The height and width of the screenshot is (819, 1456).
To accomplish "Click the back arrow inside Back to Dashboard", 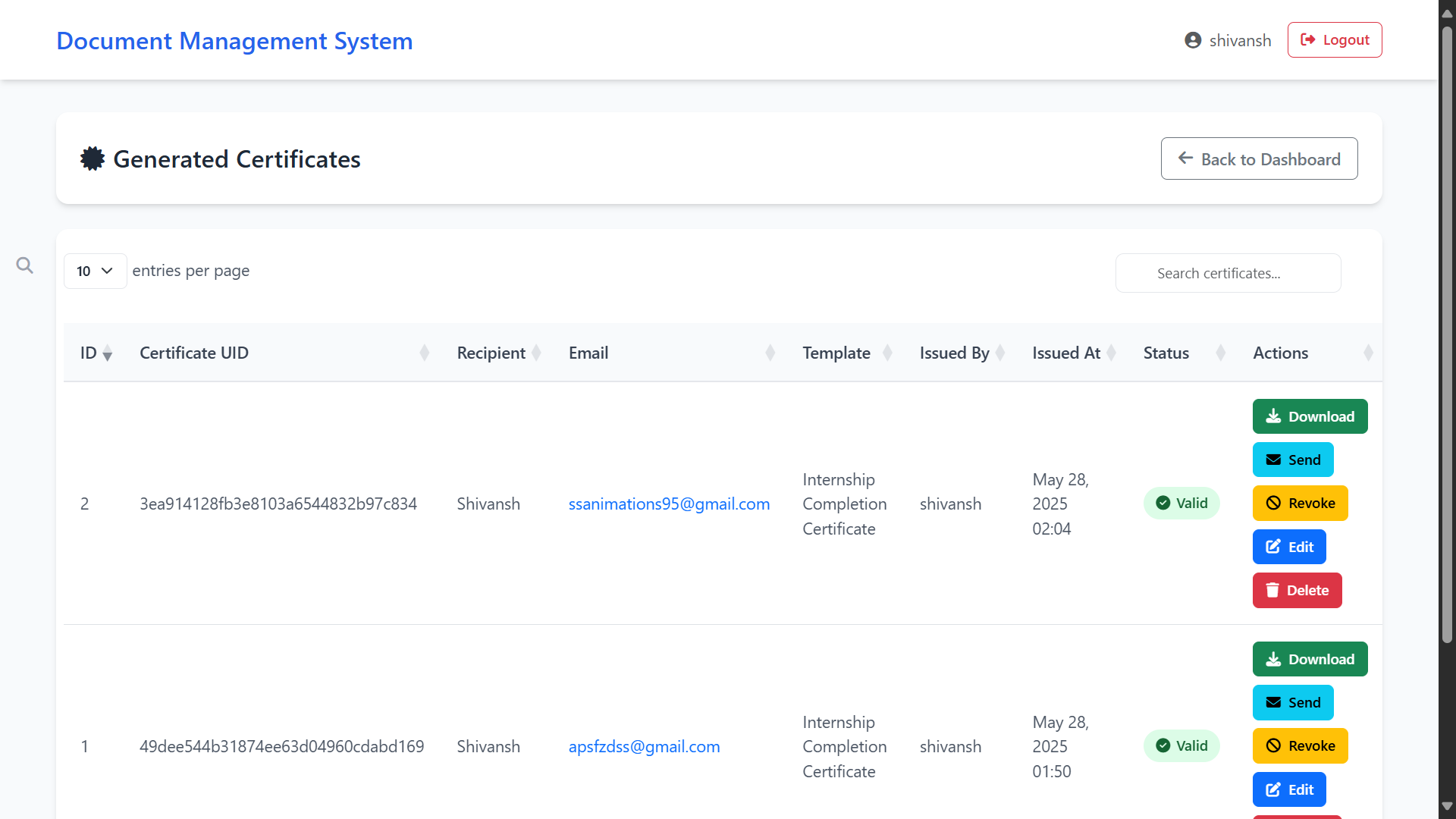I will (x=1186, y=158).
